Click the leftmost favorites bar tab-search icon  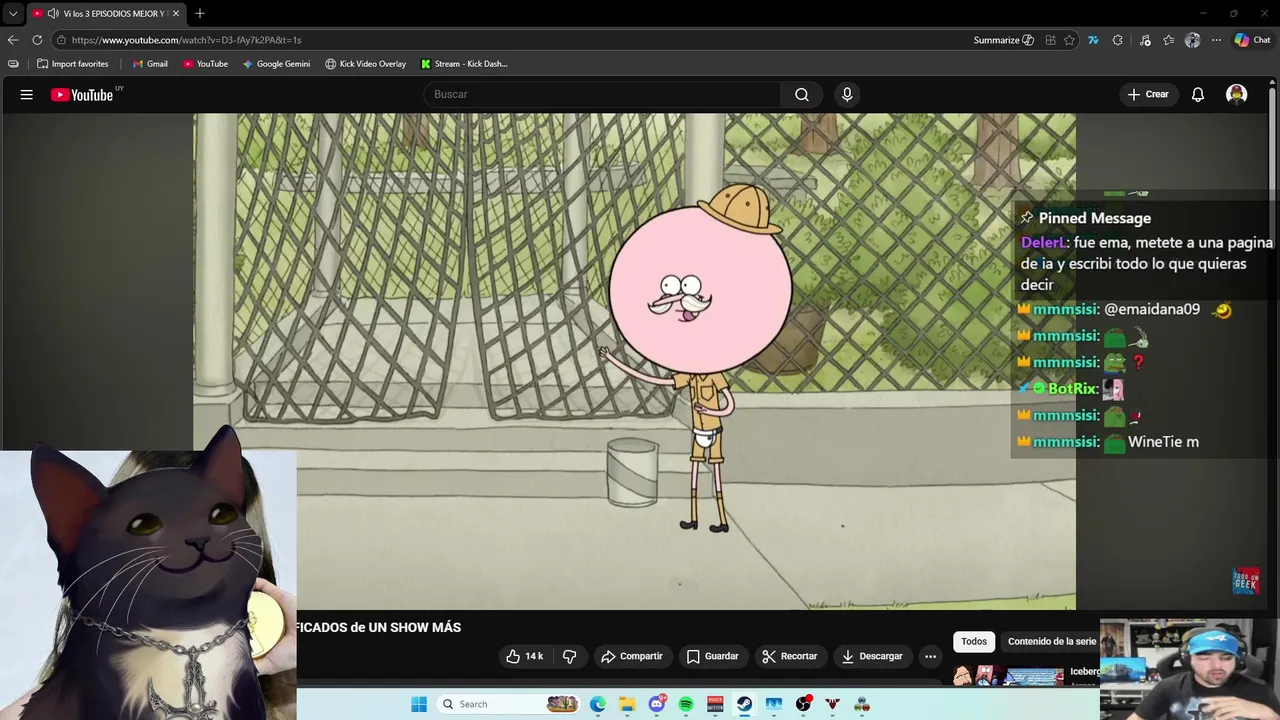coord(13,64)
